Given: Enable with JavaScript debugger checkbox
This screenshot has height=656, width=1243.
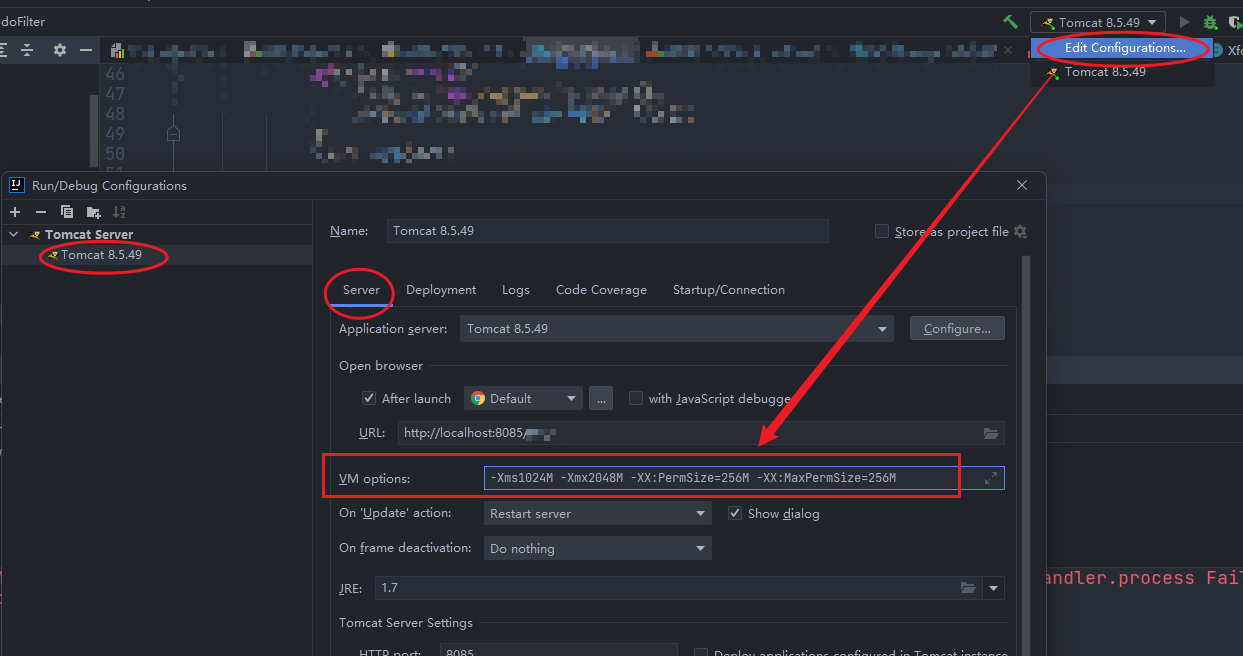Looking at the screenshot, I should 636,398.
